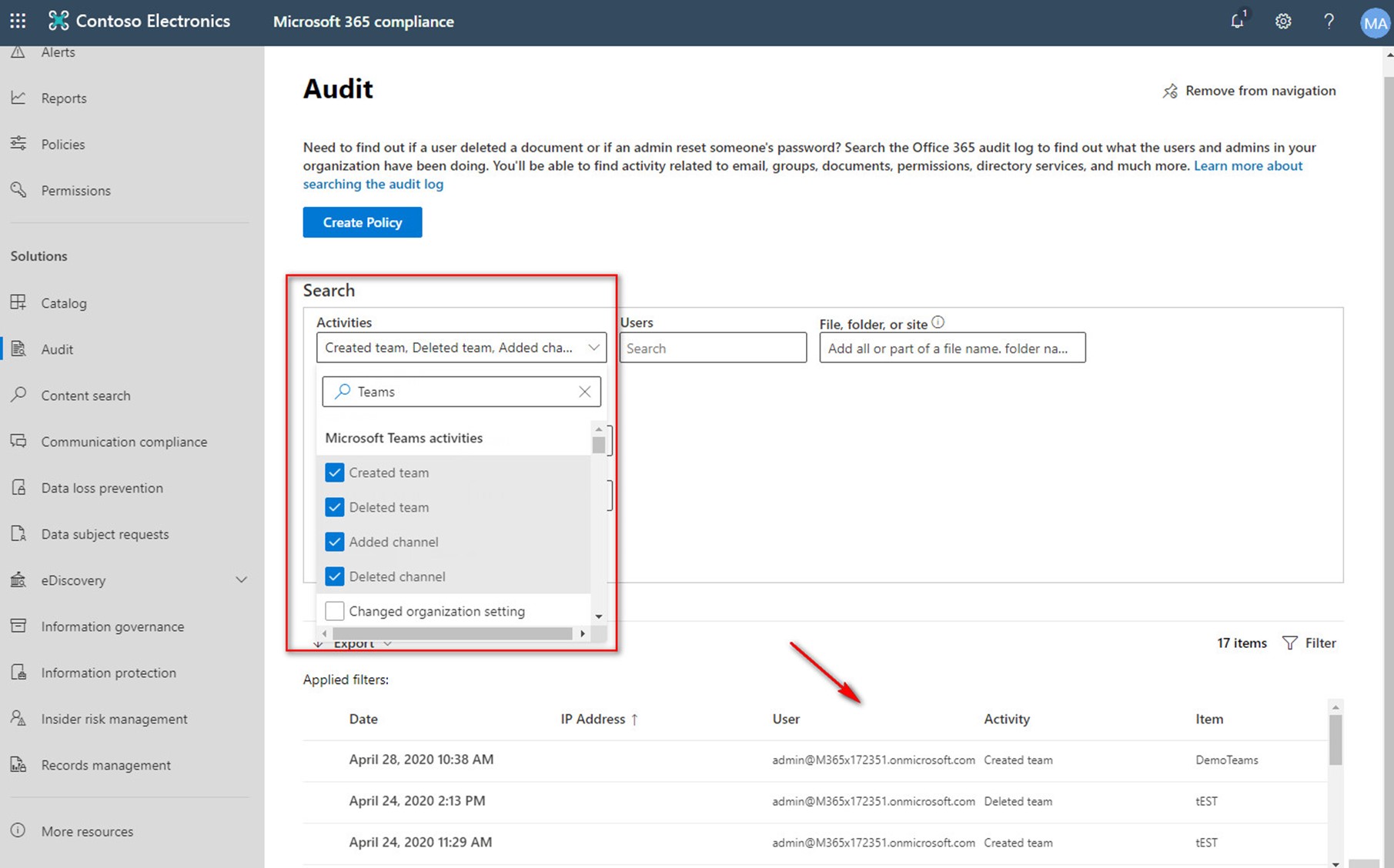Click the Information governance icon

[18, 626]
